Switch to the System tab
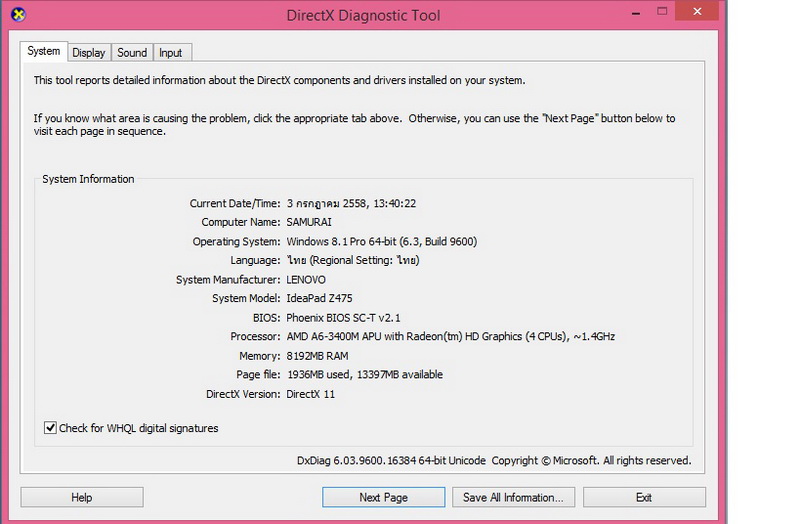The height and width of the screenshot is (524, 800). [x=44, y=52]
